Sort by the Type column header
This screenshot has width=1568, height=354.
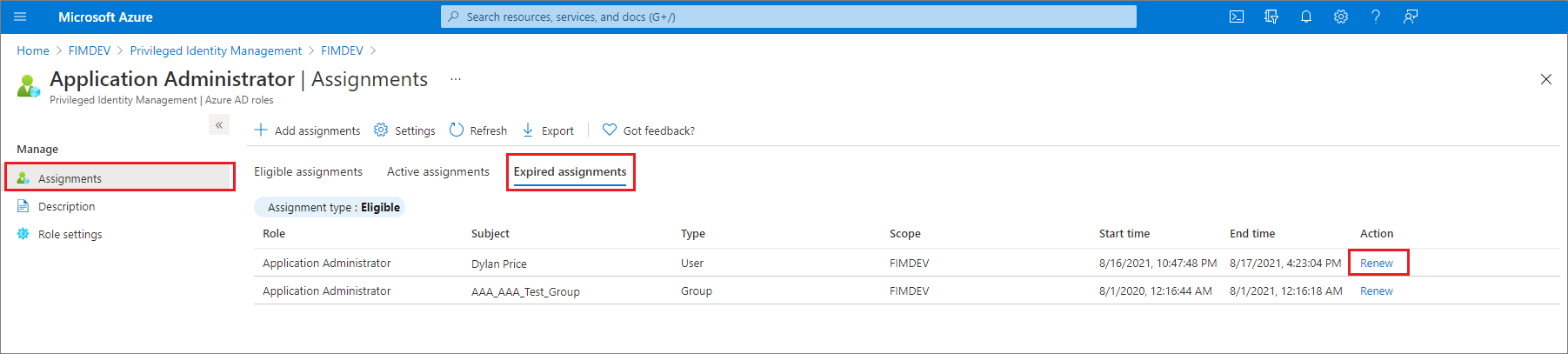[693, 233]
